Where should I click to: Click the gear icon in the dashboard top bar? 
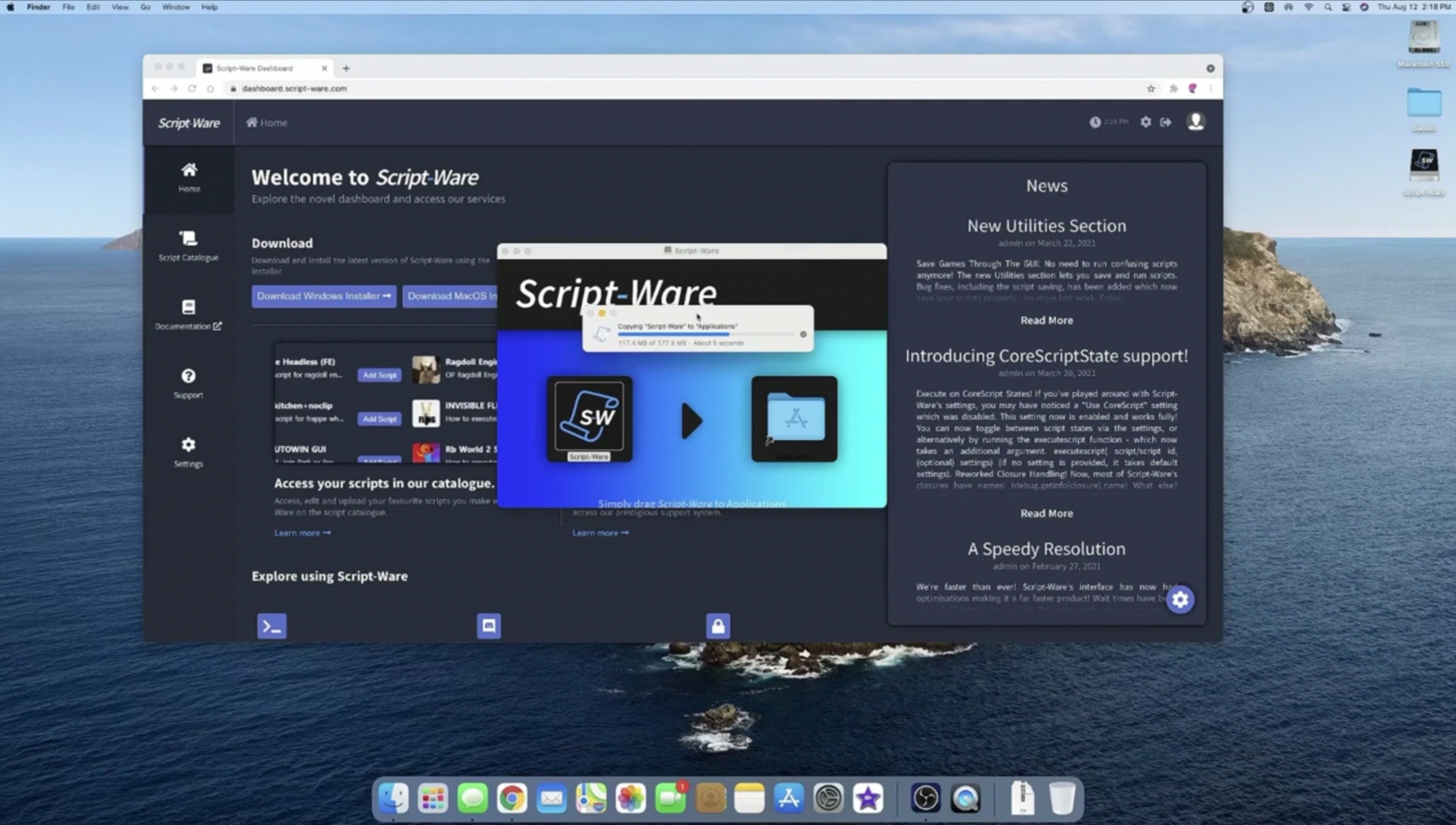coord(1146,122)
